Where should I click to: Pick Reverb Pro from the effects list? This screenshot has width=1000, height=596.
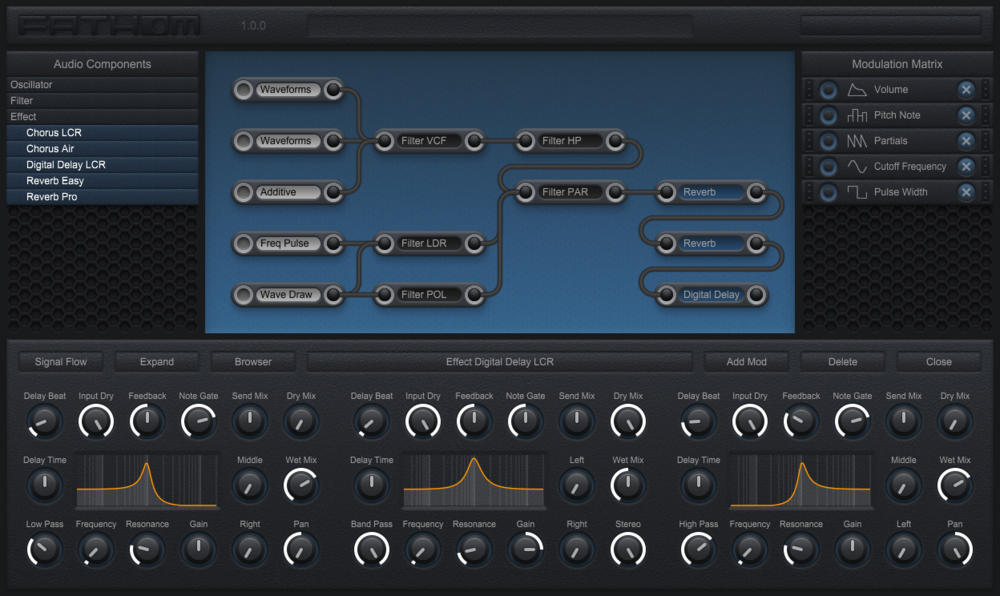pyautogui.click(x=102, y=196)
